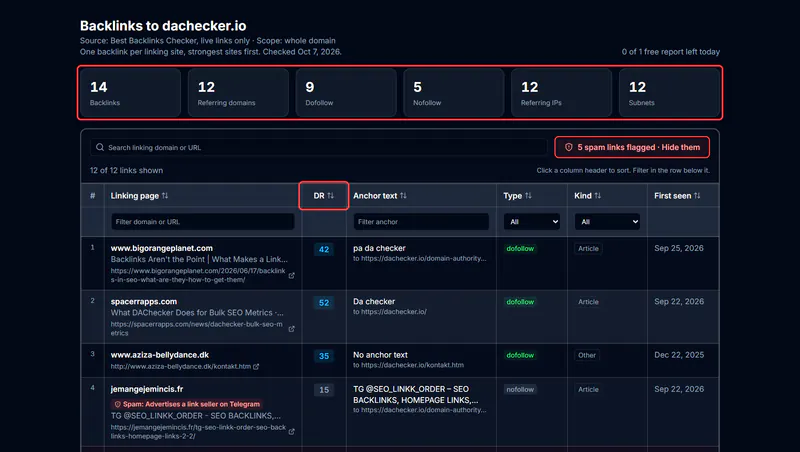Click the bigorangeplanet backlinks URL
Viewport: 800px width, 452px height.
pyautogui.click(x=198, y=275)
